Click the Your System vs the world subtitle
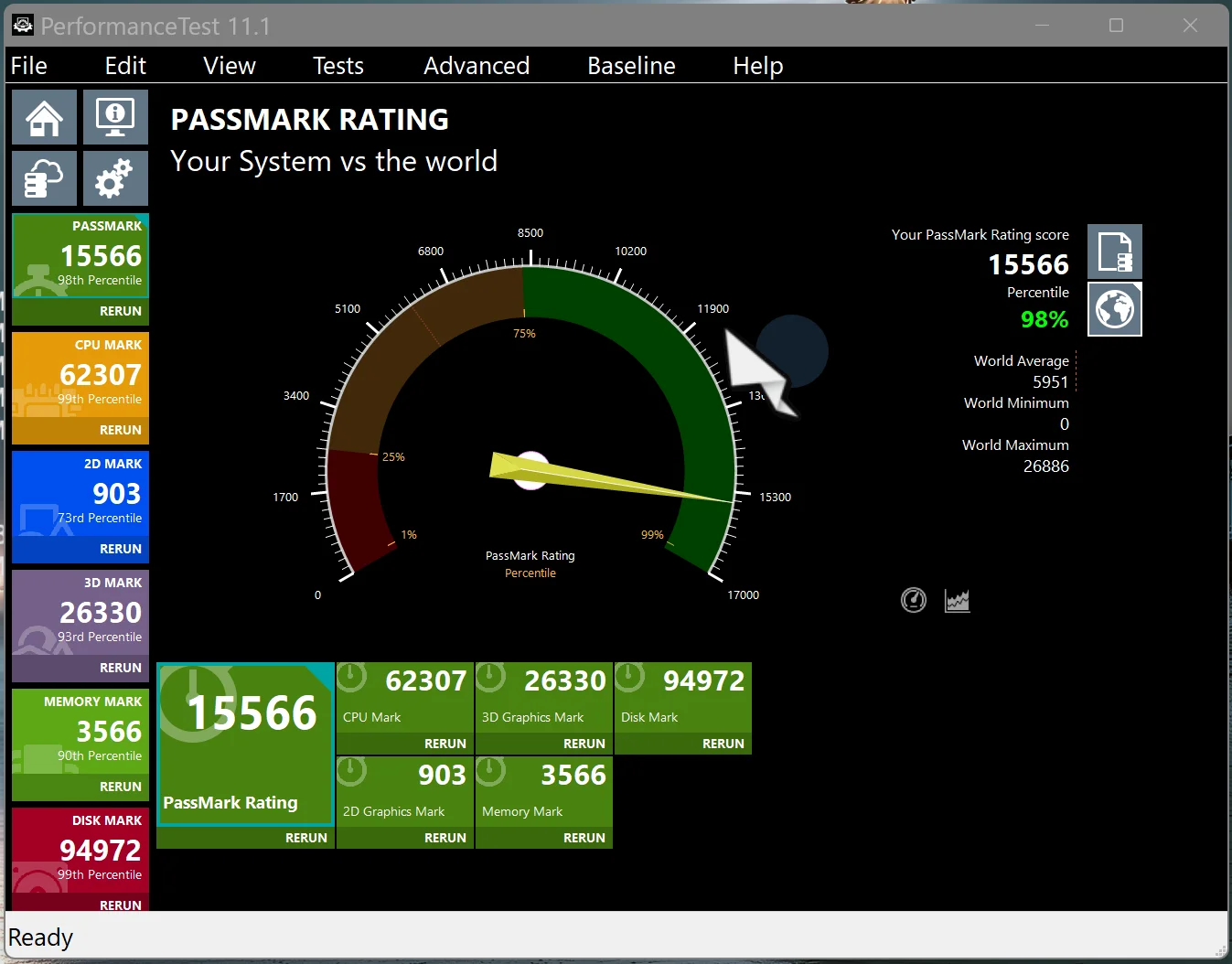The height and width of the screenshot is (964, 1232). click(334, 161)
